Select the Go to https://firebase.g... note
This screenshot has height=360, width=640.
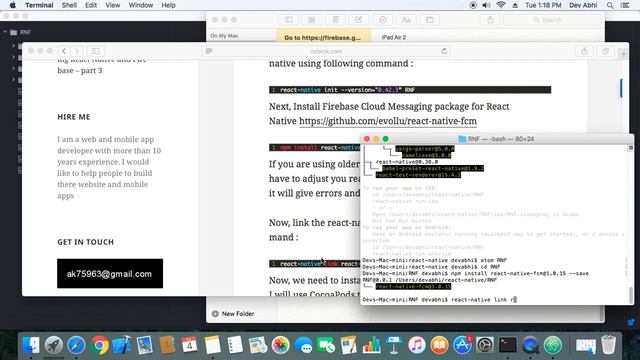click(x=323, y=37)
